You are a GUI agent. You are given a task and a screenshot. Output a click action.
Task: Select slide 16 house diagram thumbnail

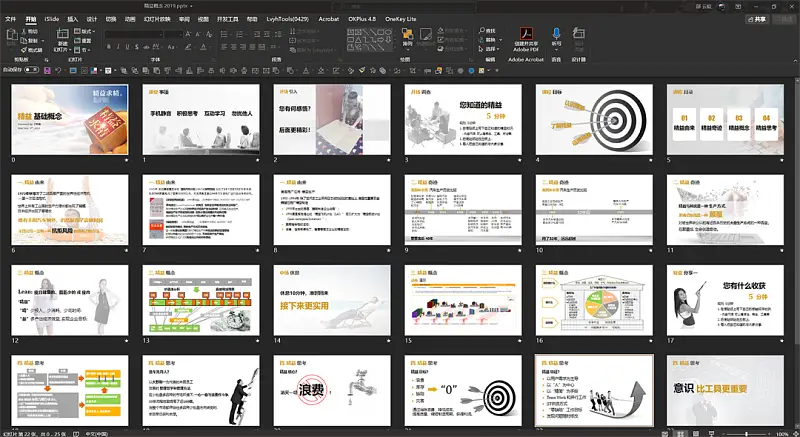[594, 300]
